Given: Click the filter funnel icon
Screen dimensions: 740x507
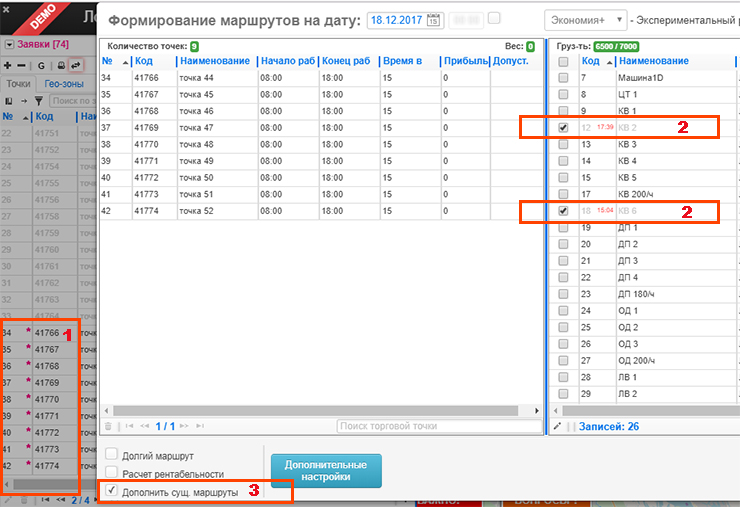Looking at the screenshot, I should pyautogui.click(x=39, y=101).
